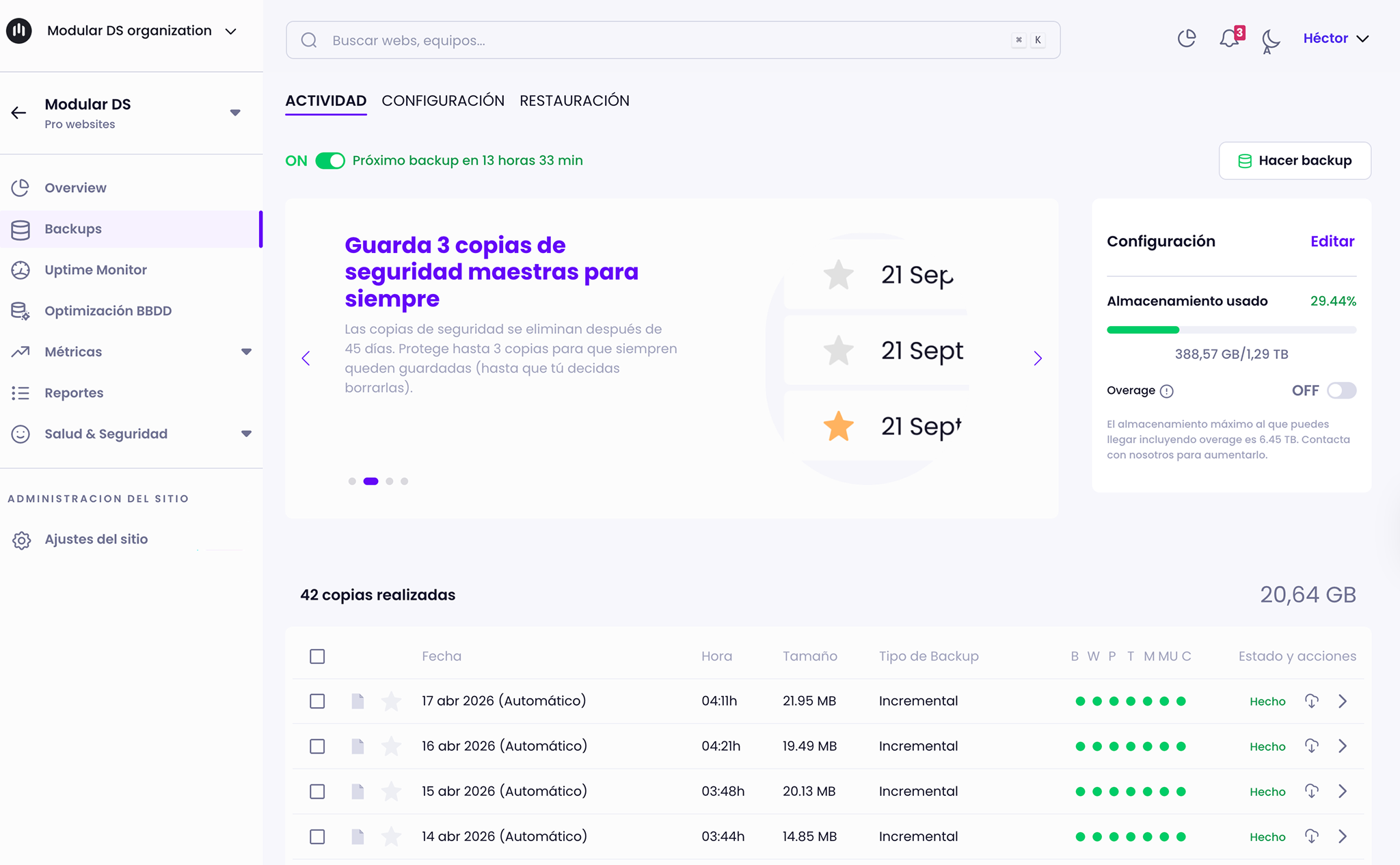1400x865 pixels.
Task: Click the storage used progress bar
Action: point(1231,330)
